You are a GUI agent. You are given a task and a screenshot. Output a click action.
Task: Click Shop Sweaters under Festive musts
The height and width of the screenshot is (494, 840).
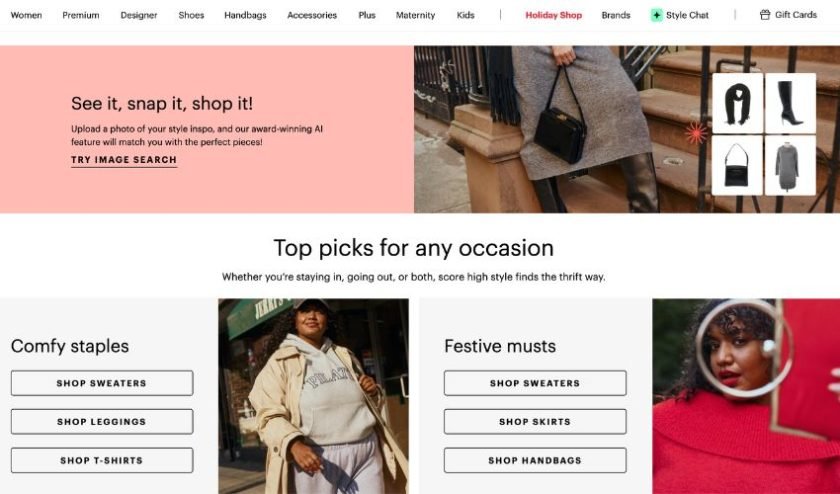[535, 383]
